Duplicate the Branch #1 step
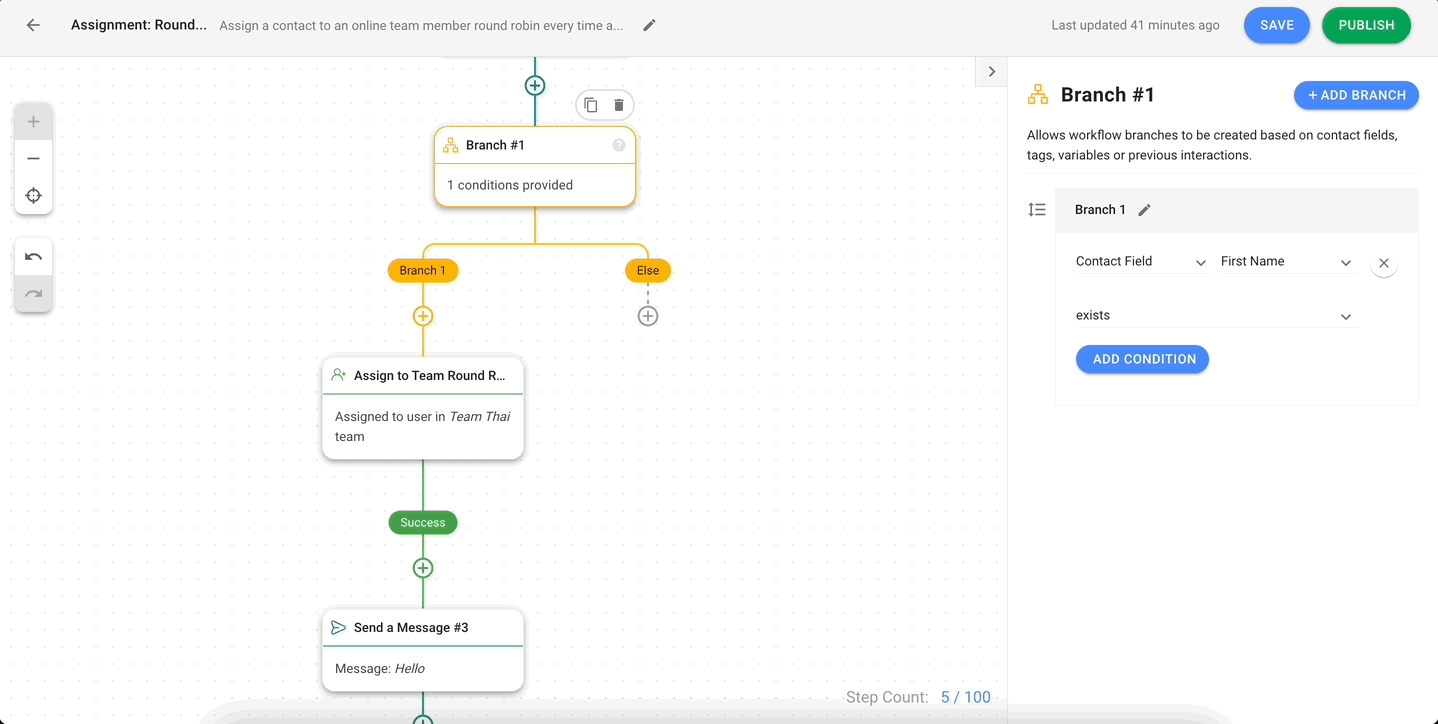 coord(591,105)
